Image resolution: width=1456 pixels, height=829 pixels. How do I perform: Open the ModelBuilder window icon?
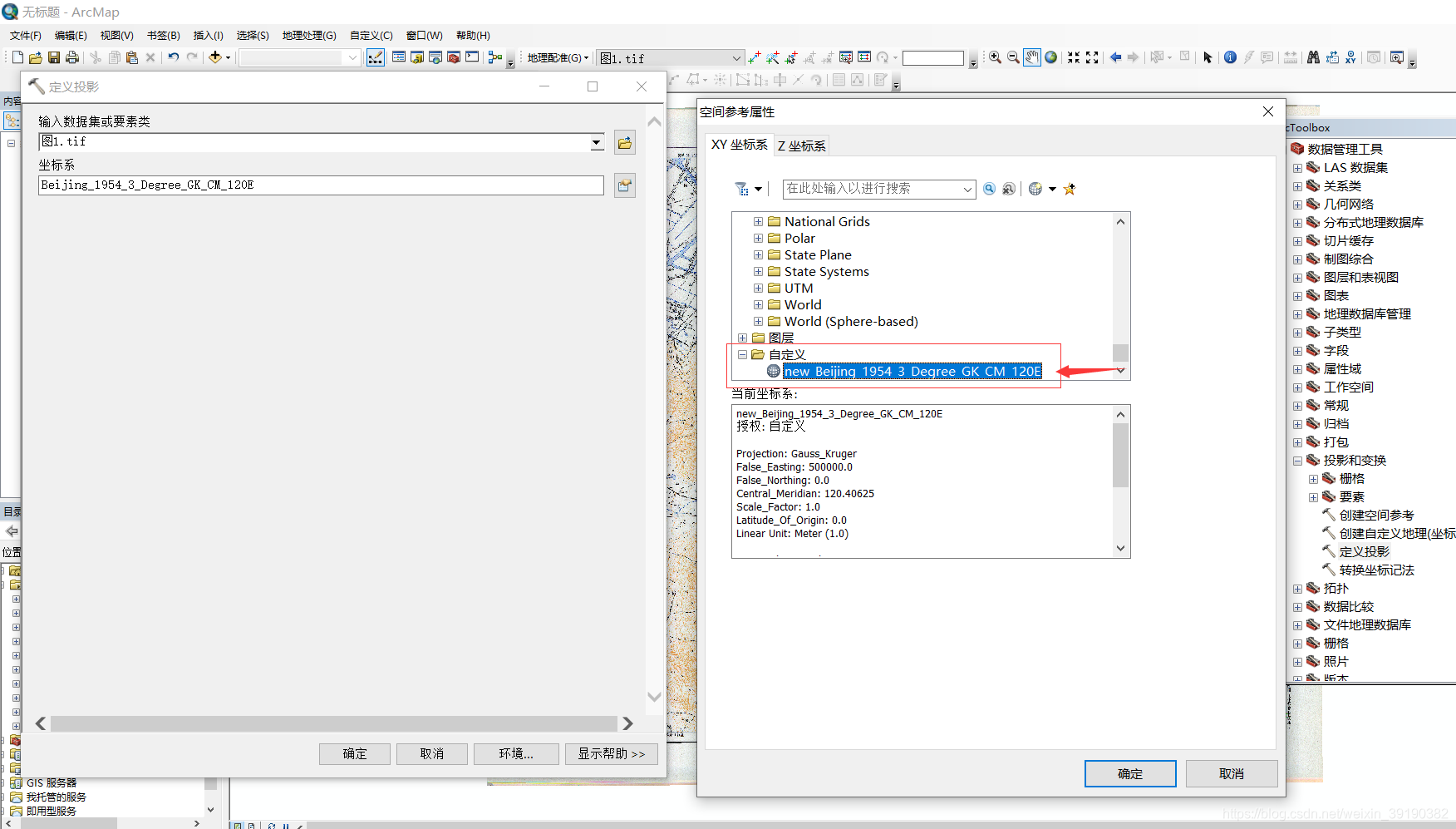495,57
